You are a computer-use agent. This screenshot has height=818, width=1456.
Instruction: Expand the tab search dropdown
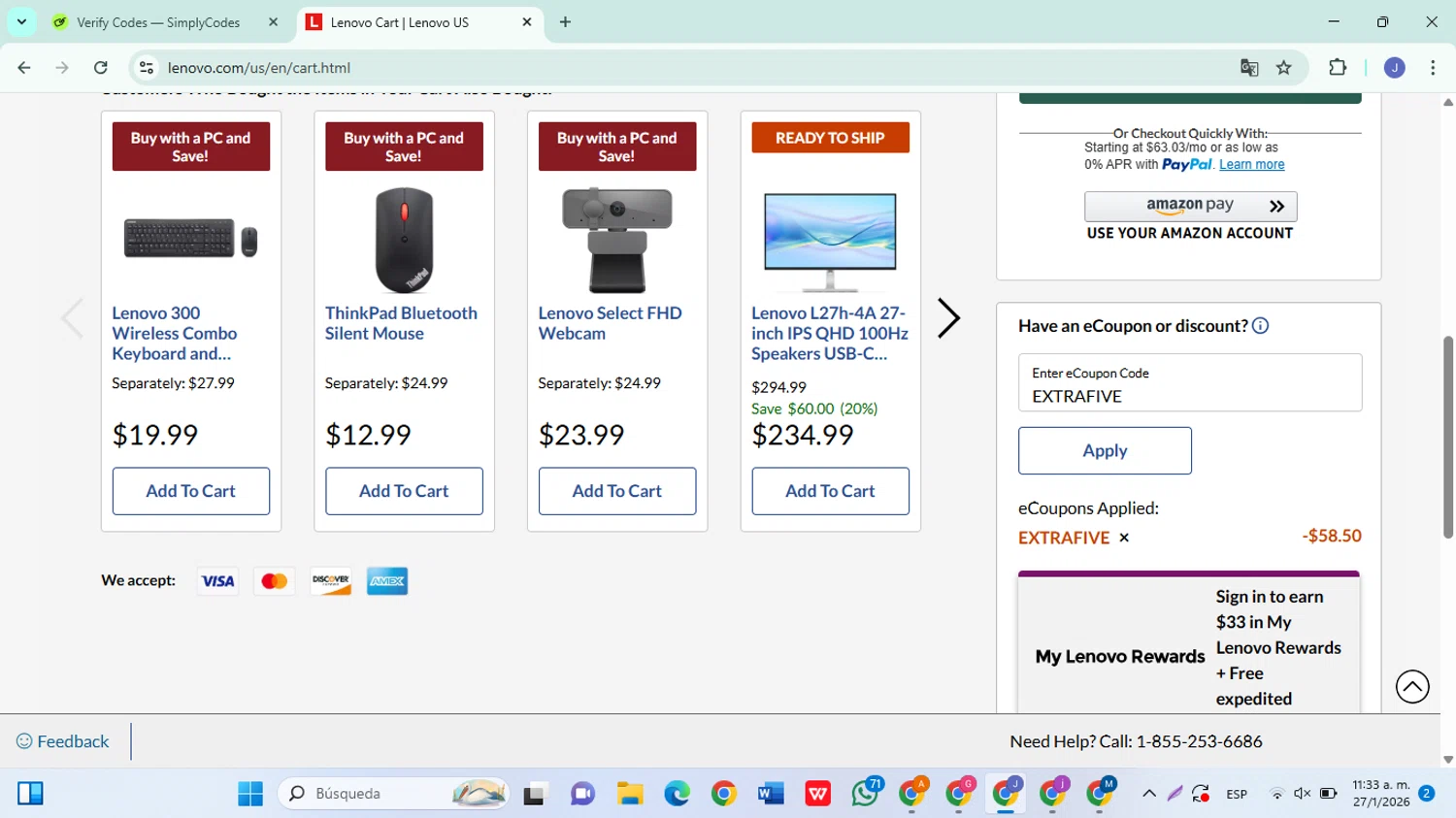(21, 21)
